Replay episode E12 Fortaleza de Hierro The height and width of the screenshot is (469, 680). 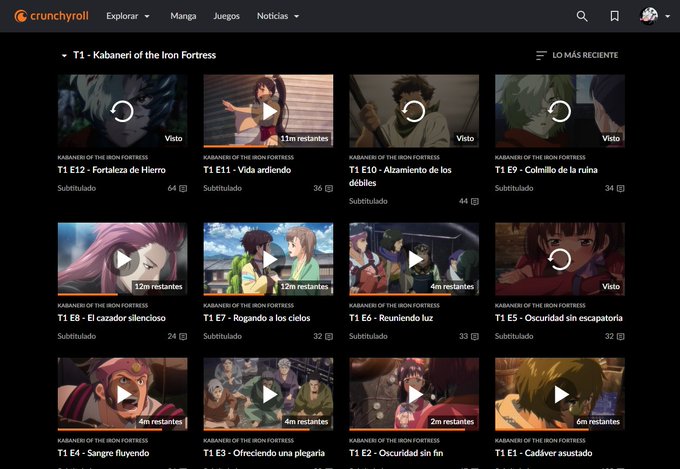click(x=122, y=111)
